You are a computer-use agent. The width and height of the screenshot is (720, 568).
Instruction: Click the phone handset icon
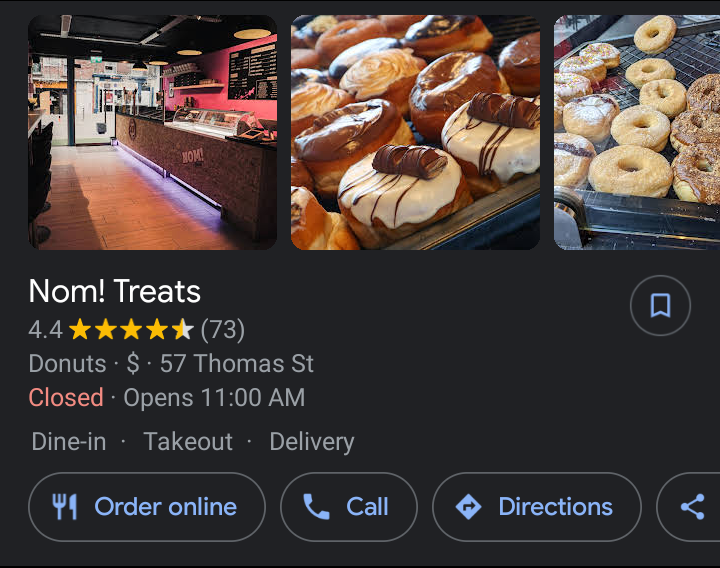[x=316, y=506]
